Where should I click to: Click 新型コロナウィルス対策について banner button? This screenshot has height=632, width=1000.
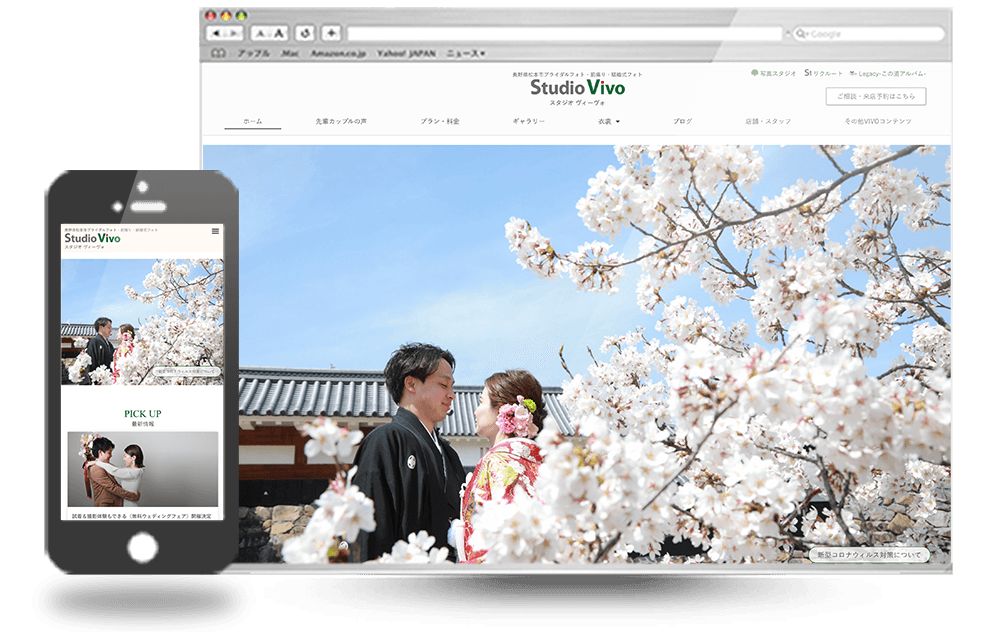869,555
